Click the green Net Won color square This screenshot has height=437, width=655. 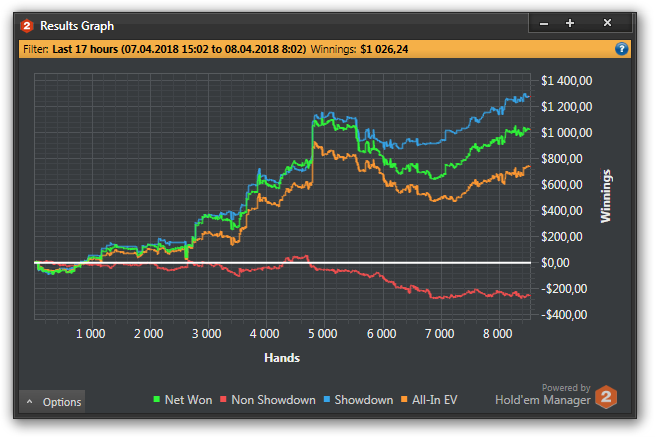coord(157,399)
